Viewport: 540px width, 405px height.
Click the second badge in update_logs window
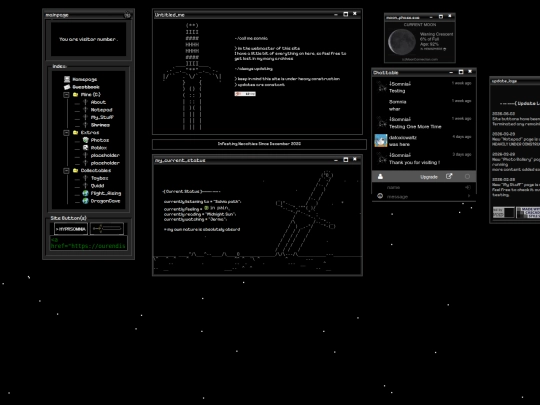point(528,212)
